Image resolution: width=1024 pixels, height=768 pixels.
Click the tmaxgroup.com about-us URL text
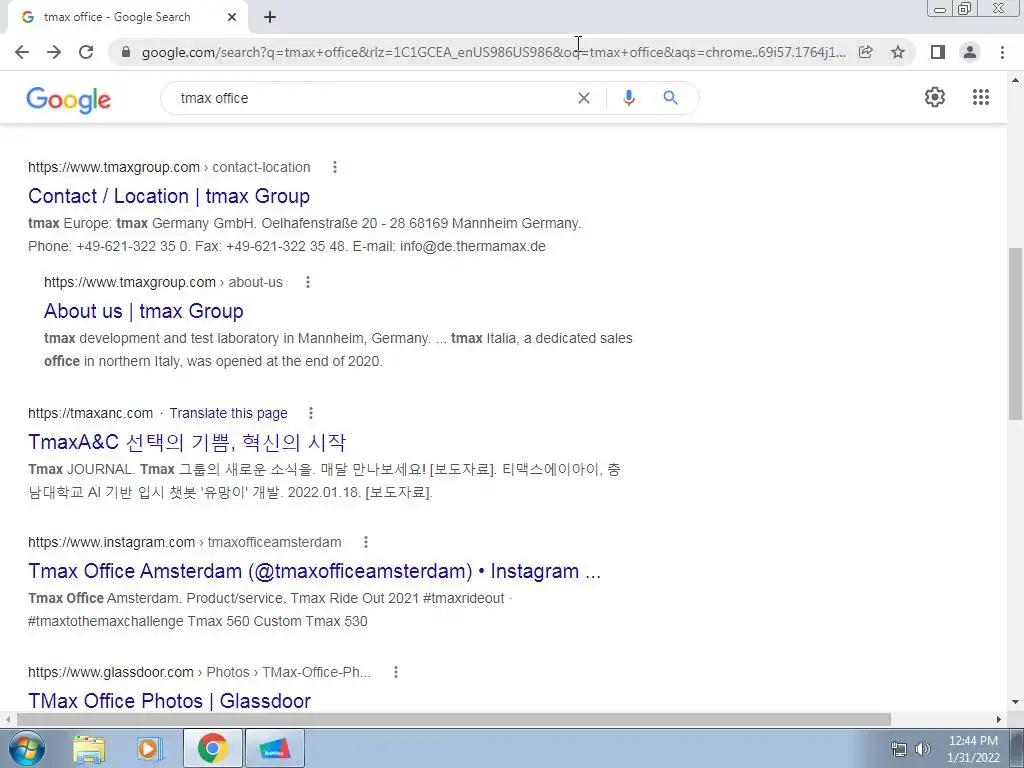pos(163,282)
